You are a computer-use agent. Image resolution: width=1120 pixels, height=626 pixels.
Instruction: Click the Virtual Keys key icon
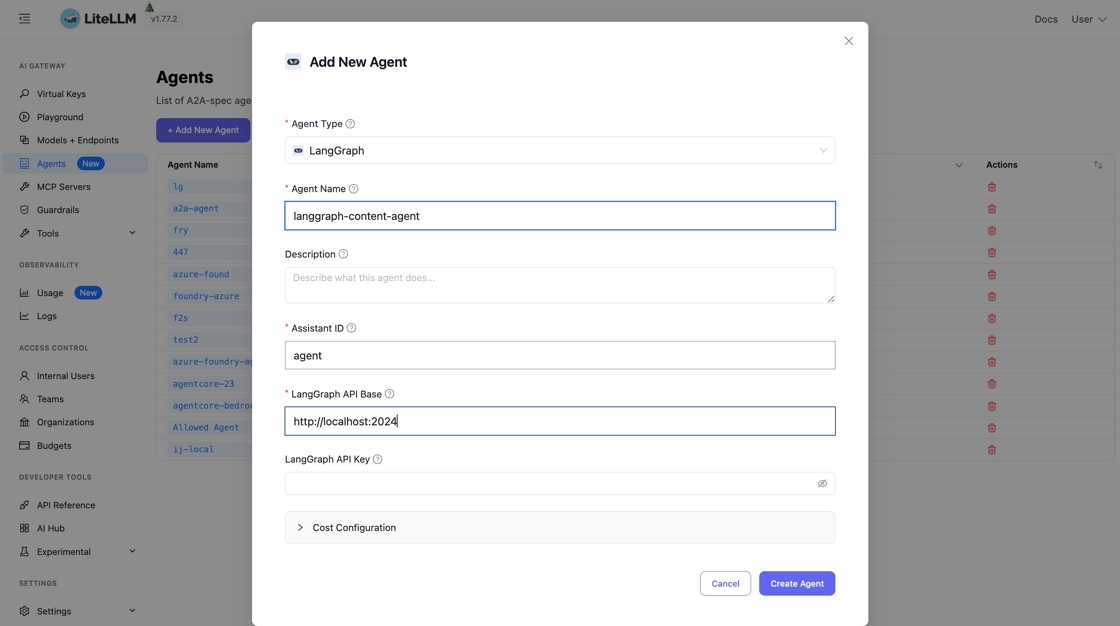(24, 94)
